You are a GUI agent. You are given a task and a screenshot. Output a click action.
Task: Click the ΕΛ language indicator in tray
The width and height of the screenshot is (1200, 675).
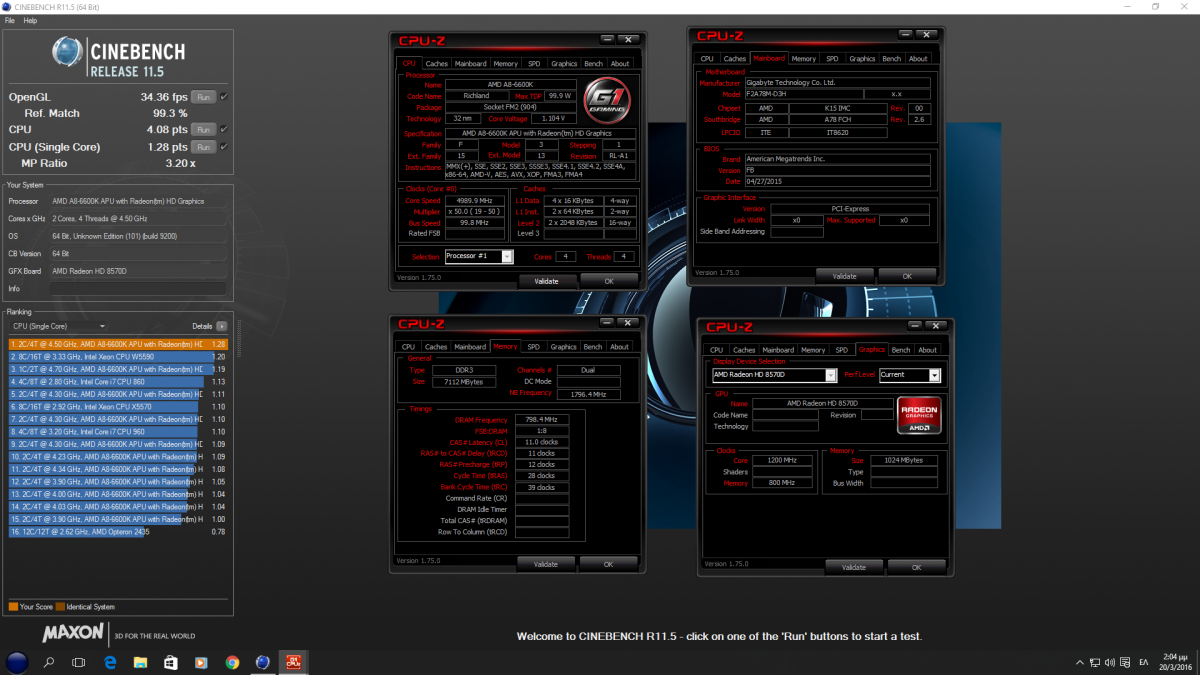(x=1143, y=662)
